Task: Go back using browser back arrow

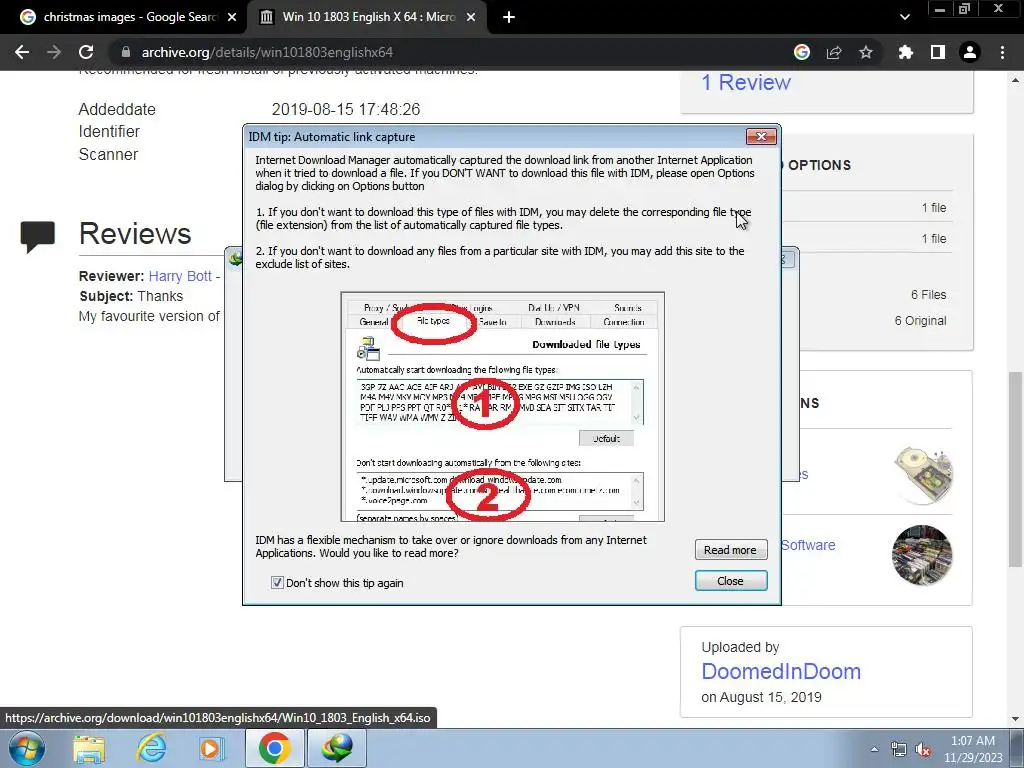Action: [22, 52]
